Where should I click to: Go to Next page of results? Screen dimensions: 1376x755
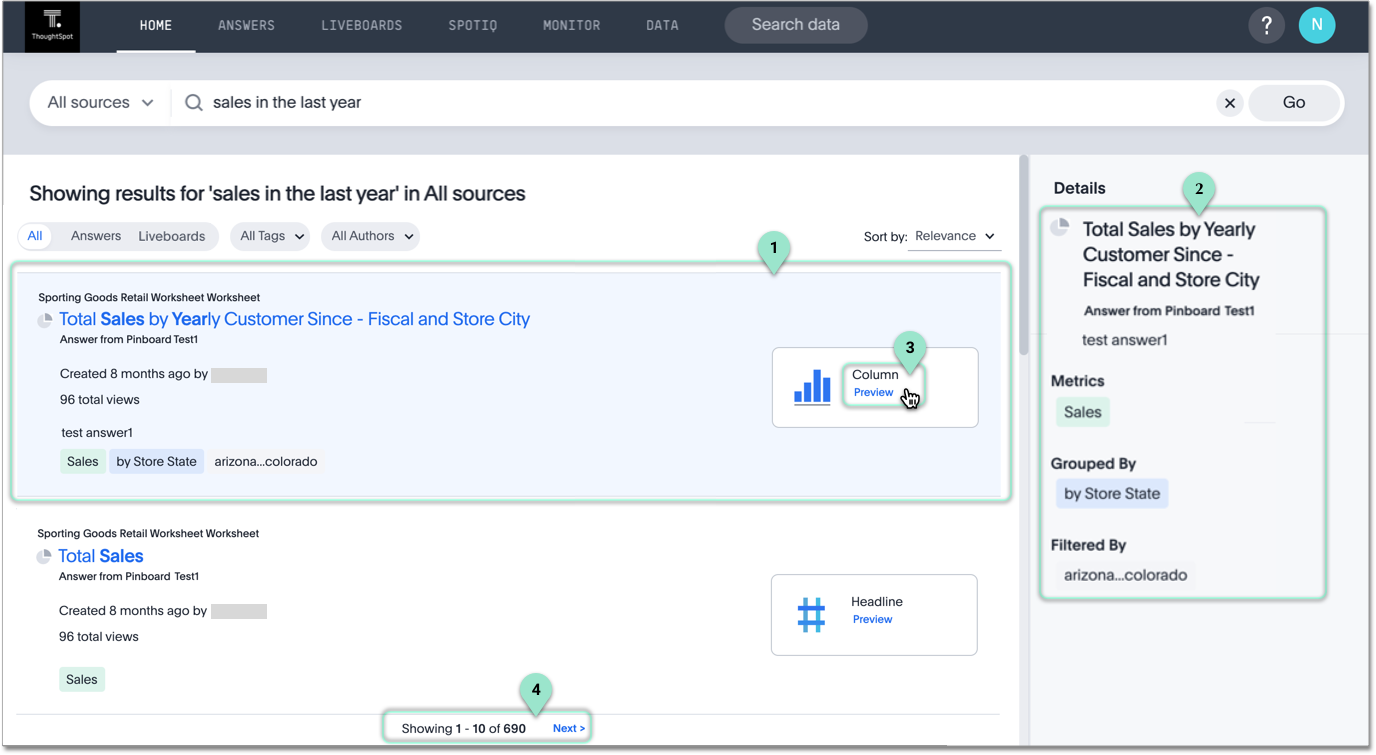568,728
